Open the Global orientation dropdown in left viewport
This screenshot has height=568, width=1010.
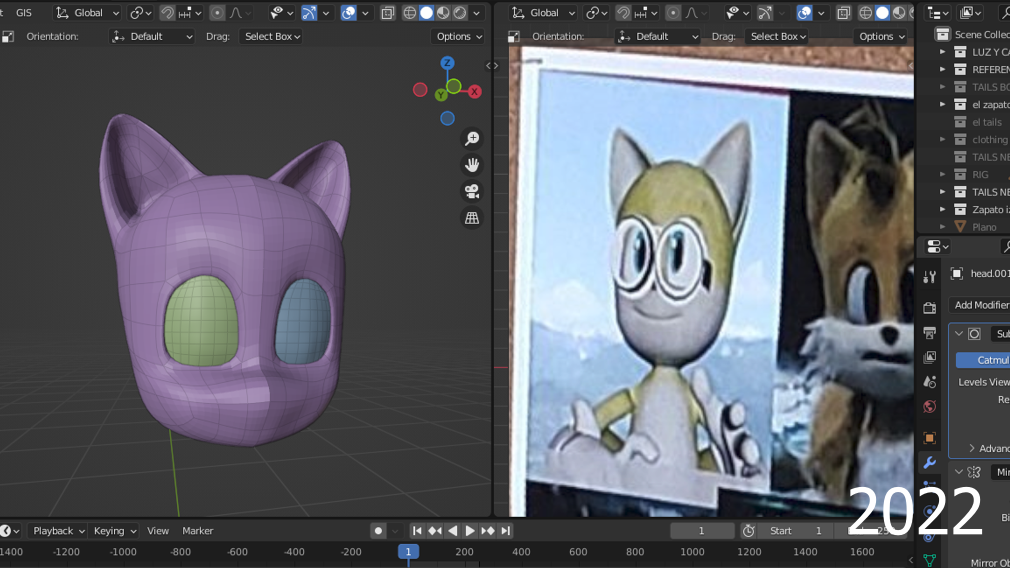87,13
